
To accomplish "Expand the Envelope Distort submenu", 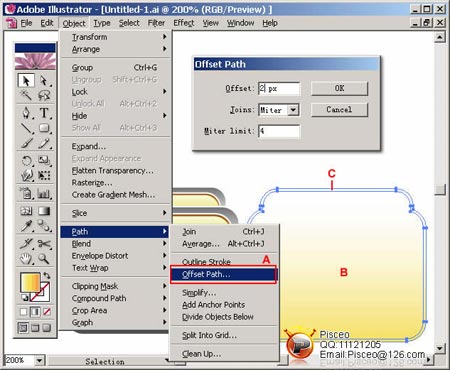I will pyautogui.click(x=116, y=256).
